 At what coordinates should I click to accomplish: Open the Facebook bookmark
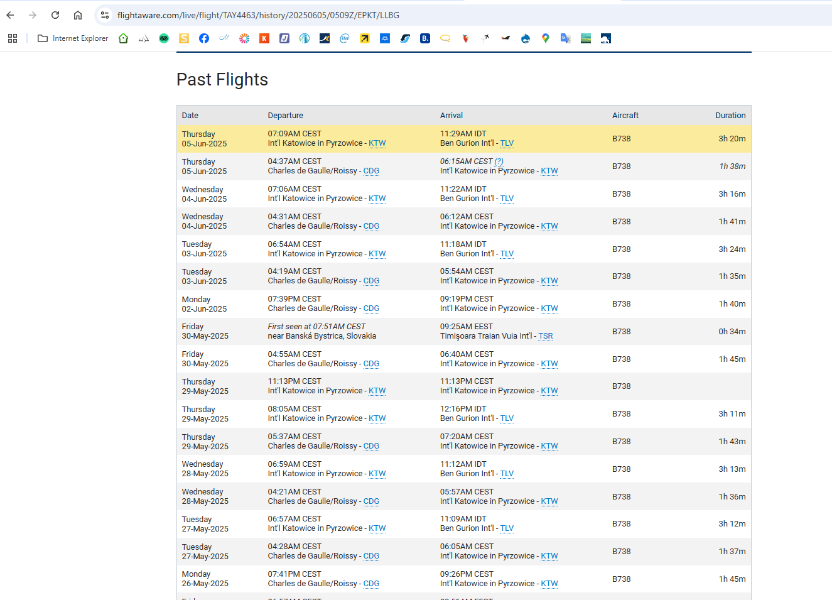(x=204, y=38)
